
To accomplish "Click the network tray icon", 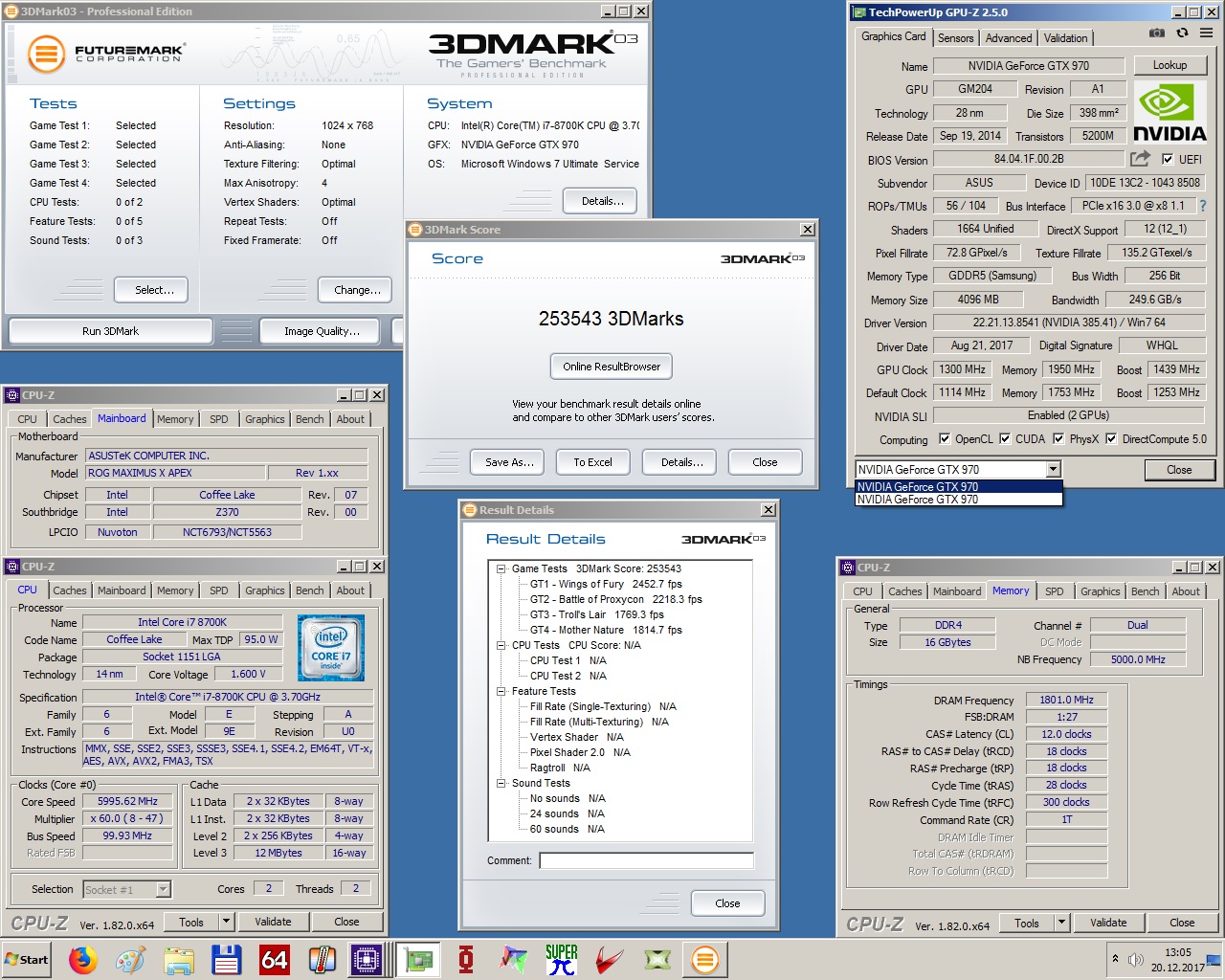I will tap(1214, 960).
